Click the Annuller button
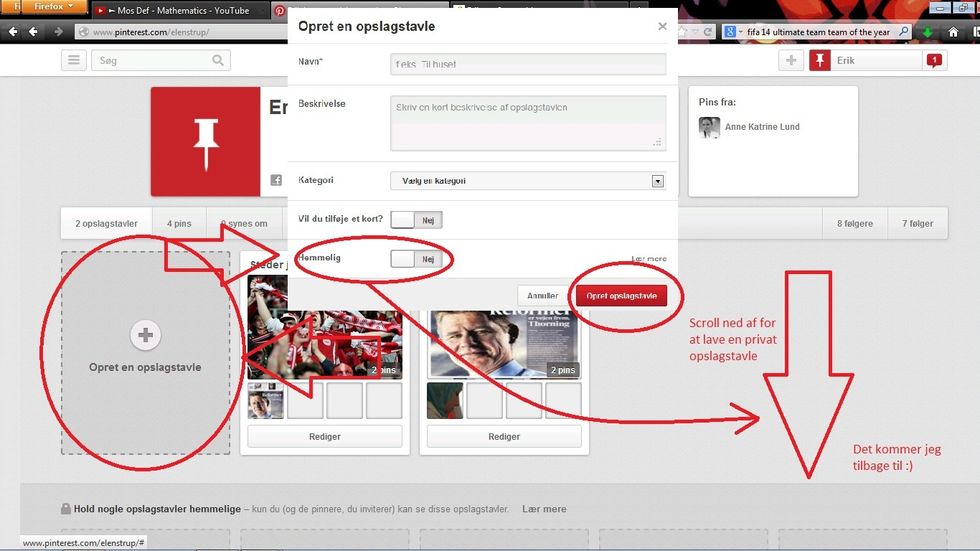Screen dimensions: 980x551 [542, 296]
